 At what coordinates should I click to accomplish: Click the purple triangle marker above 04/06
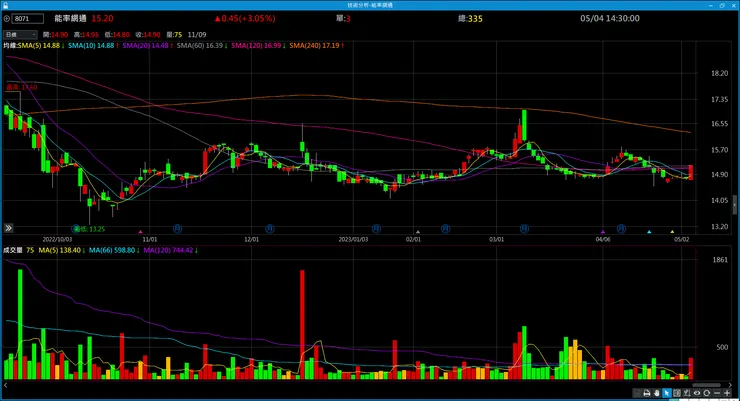(x=603, y=232)
